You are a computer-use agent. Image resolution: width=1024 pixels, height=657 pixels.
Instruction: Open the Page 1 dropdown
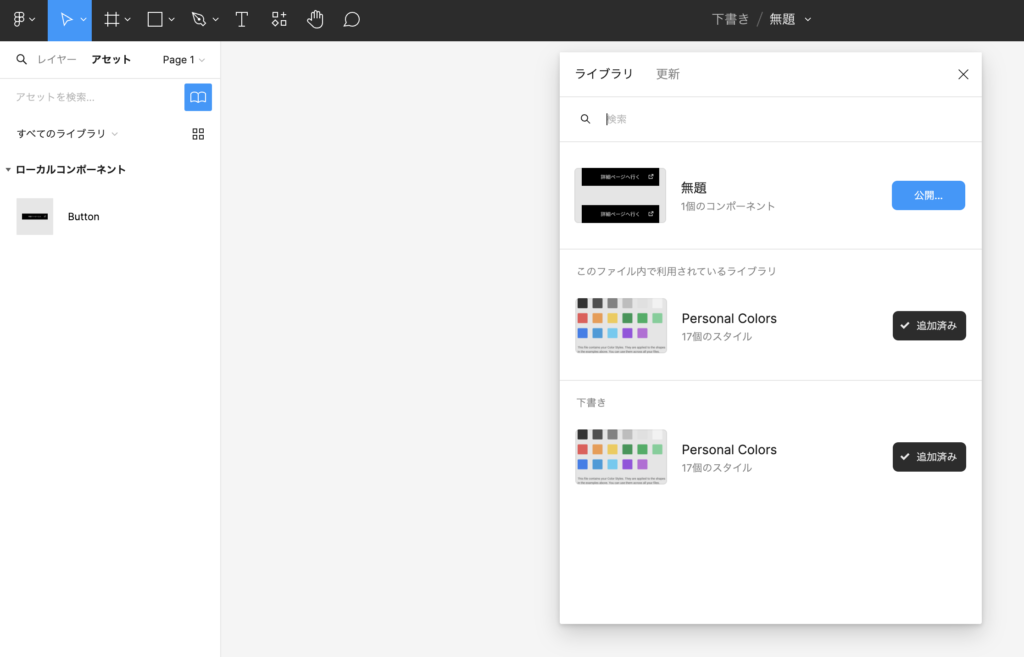183,60
